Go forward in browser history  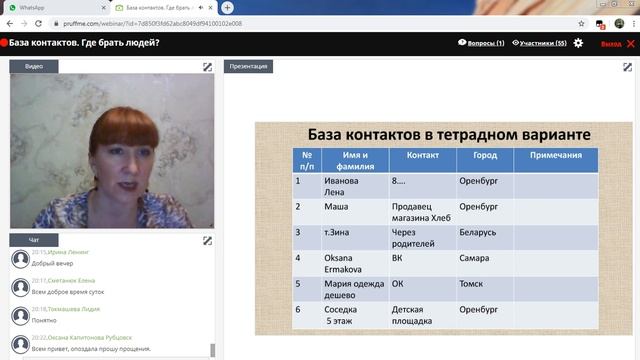coord(24,24)
